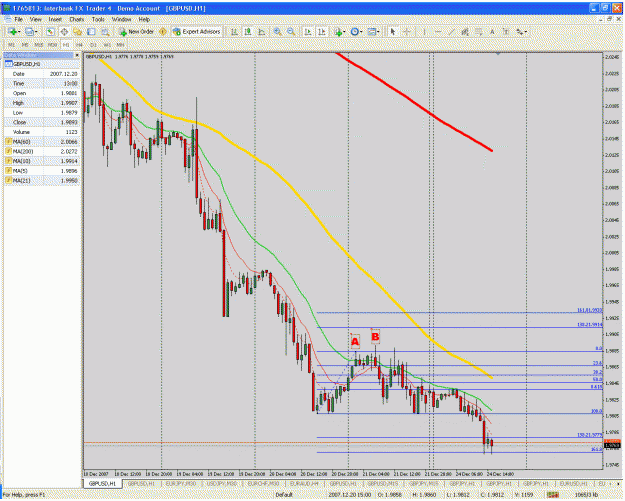This screenshot has width=625, height=501.
Task: Switch to M15 timeframe
Action: click(39, 45)
